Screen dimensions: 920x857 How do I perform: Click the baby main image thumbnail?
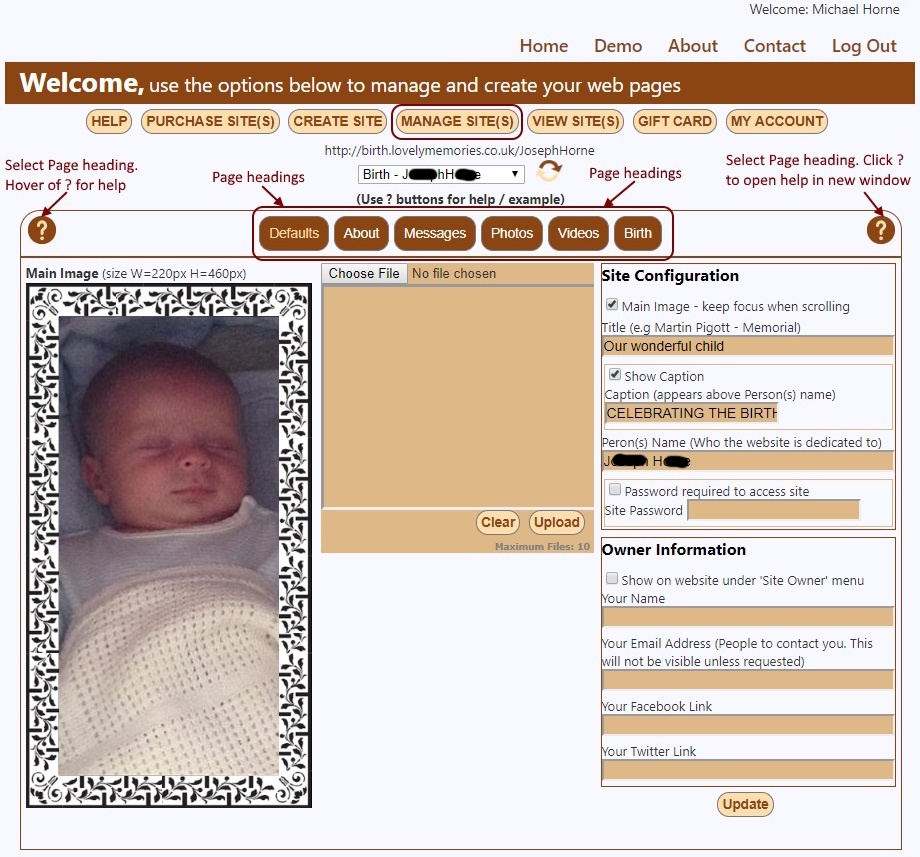169,545
